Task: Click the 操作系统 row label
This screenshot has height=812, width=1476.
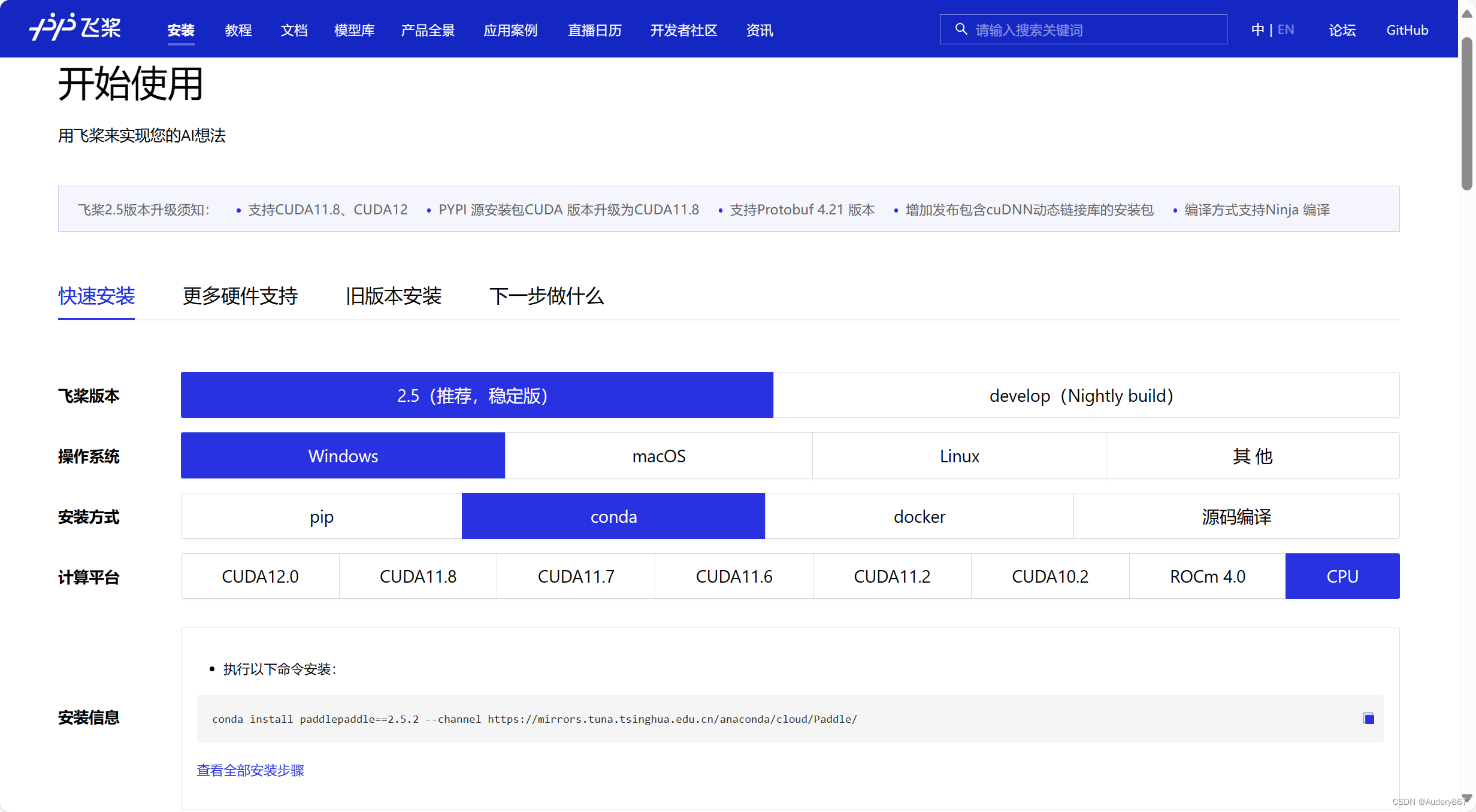Action: [89, 456]
